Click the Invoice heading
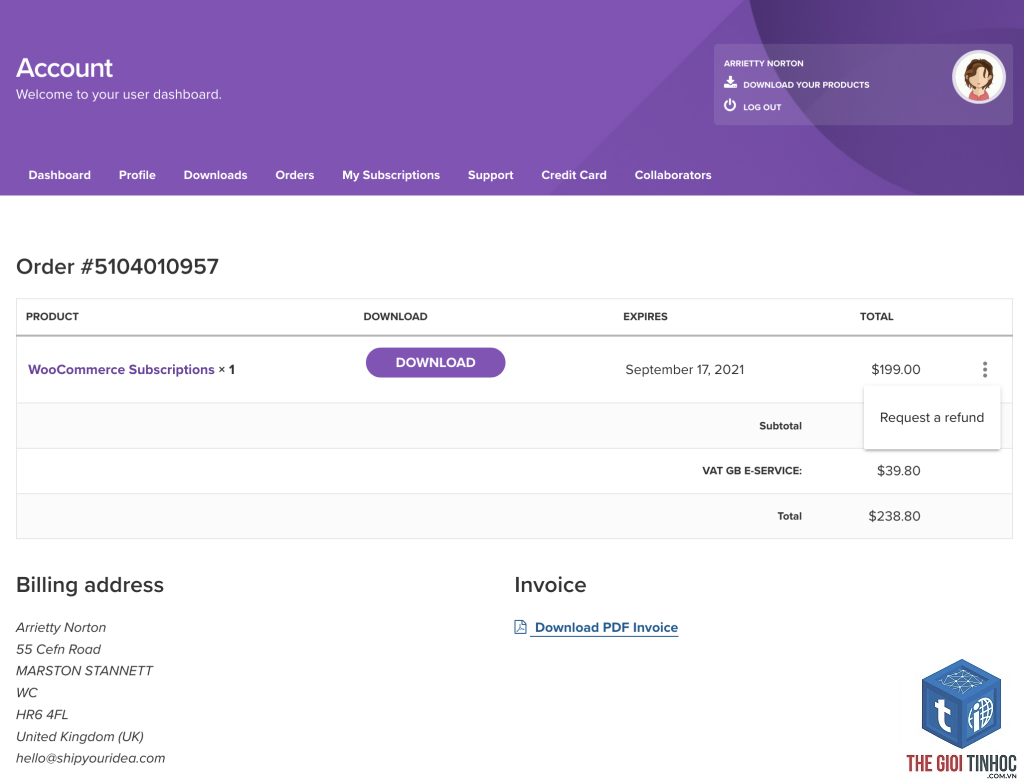 [550, 585]
